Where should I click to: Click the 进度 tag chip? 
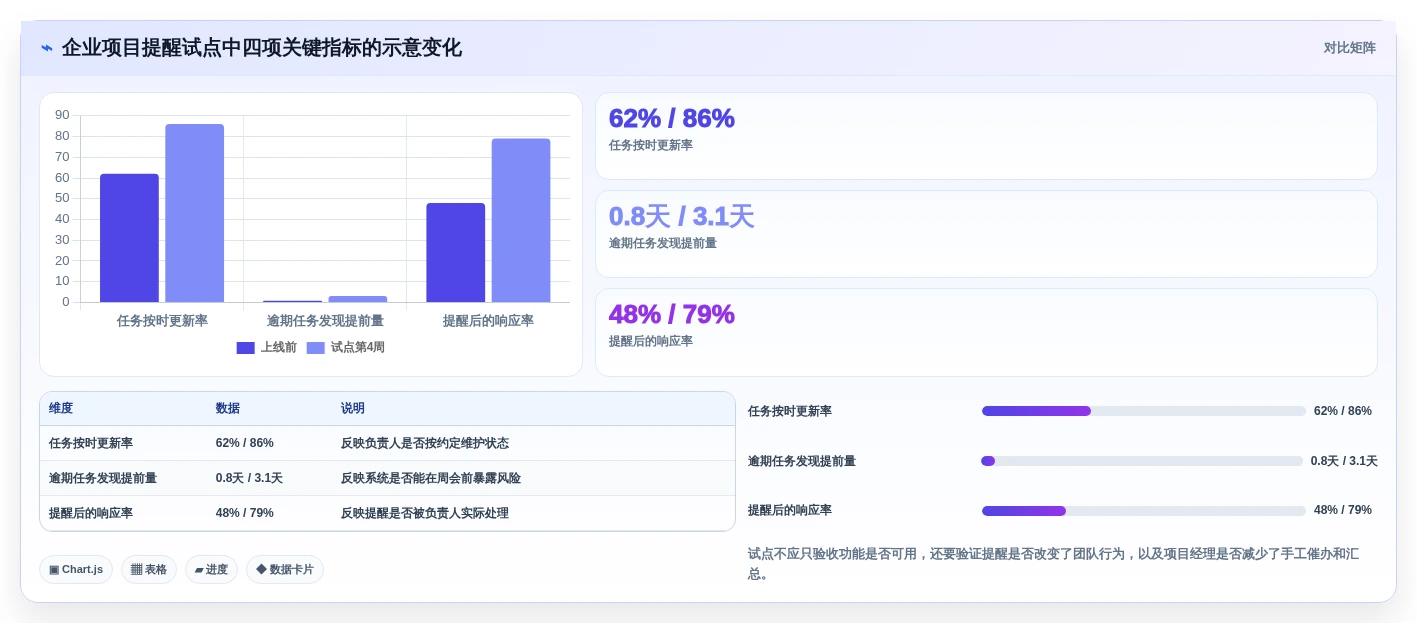click(211, 570)
